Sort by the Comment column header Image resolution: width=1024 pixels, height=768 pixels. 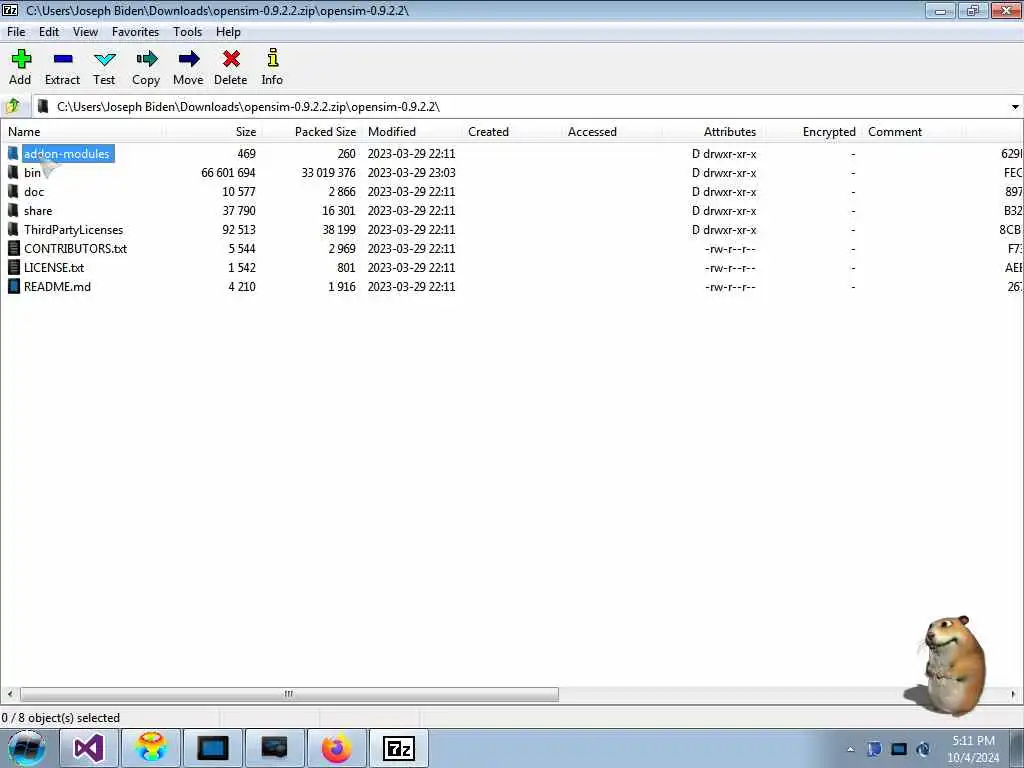click(x=912, y=131)
